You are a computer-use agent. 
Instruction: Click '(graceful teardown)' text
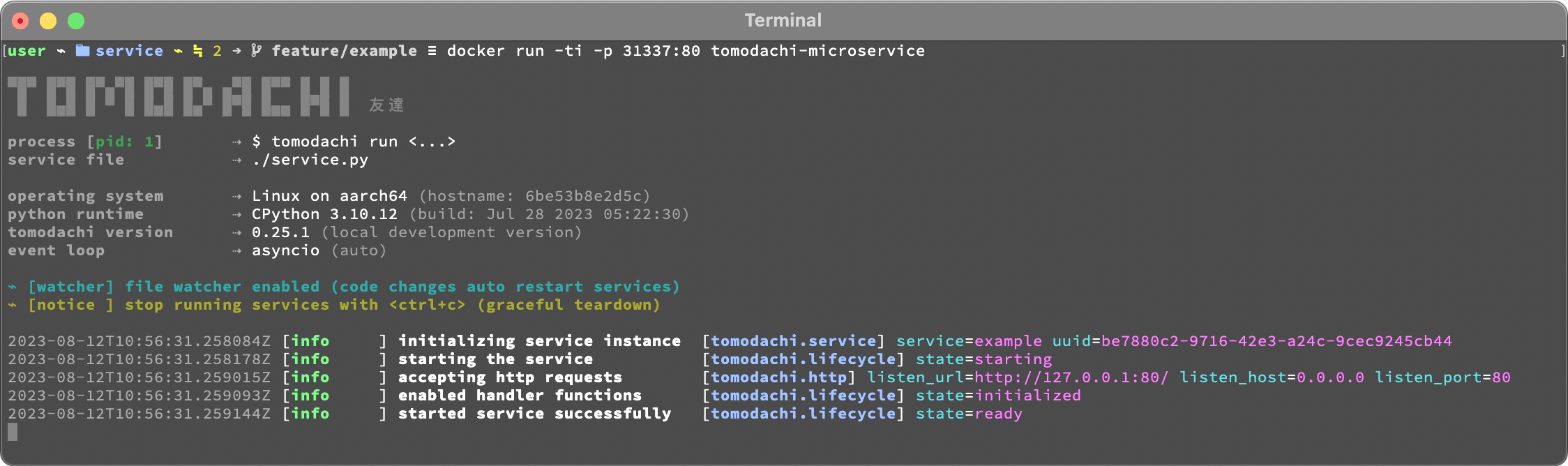(x=568, y=305)
